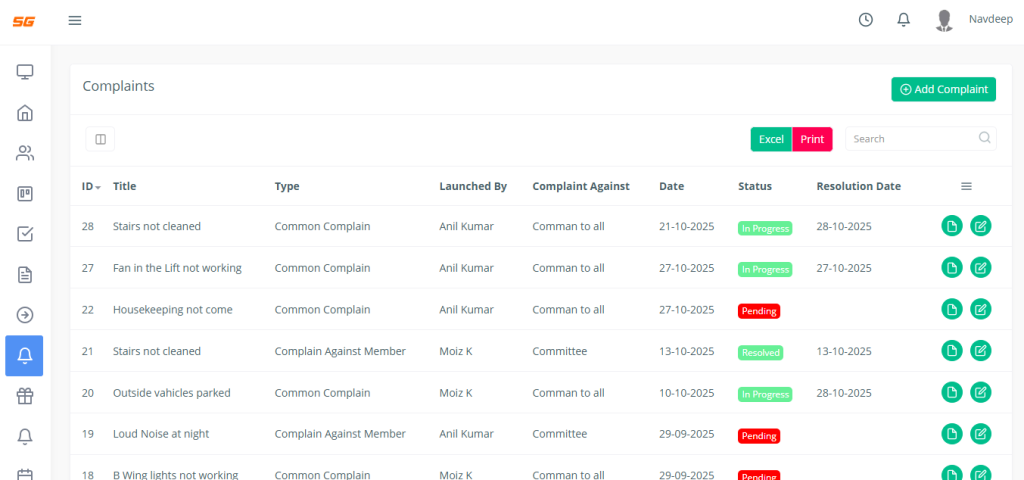Sort table by ID column header

coord(91,186)
